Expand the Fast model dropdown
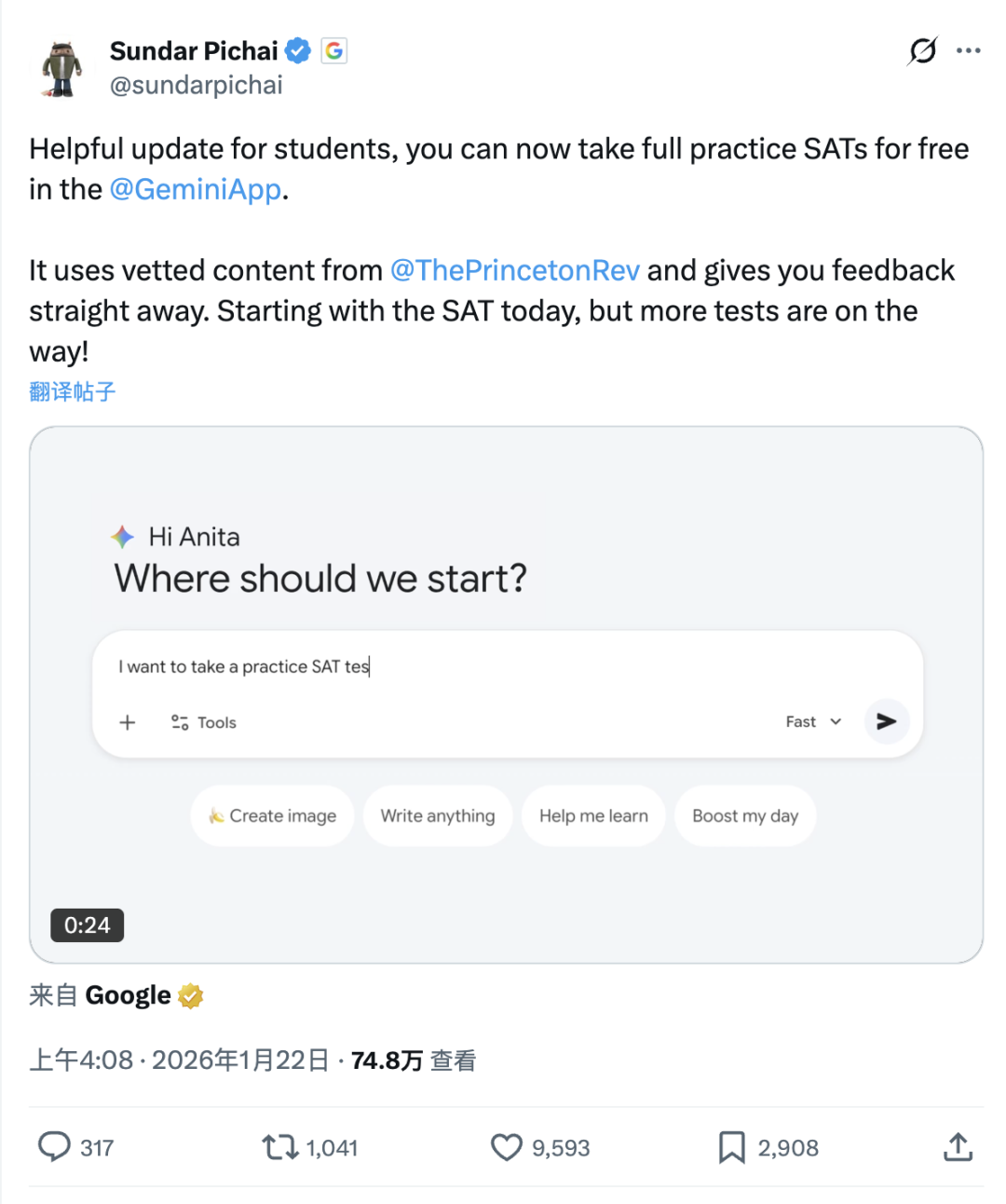1006x1204 pixels. click(813, 721)
